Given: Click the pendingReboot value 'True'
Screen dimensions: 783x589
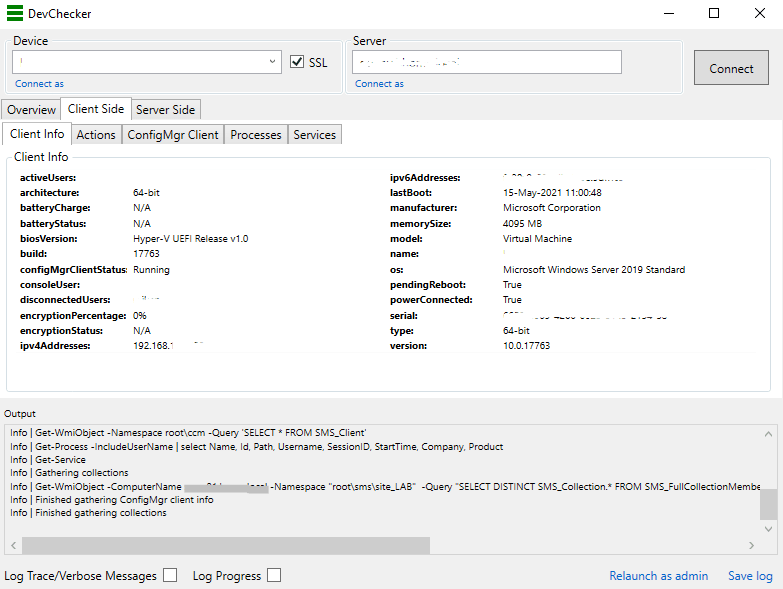Looking at the screenshot, I should click(512, 285).
